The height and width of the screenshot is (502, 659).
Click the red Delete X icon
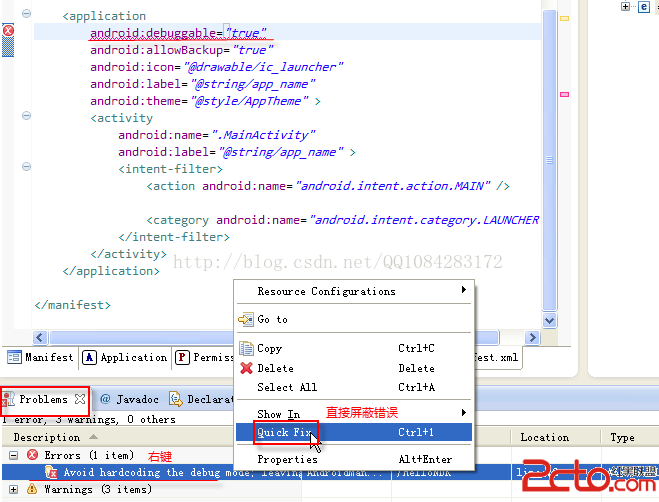(x=246, y=368)
